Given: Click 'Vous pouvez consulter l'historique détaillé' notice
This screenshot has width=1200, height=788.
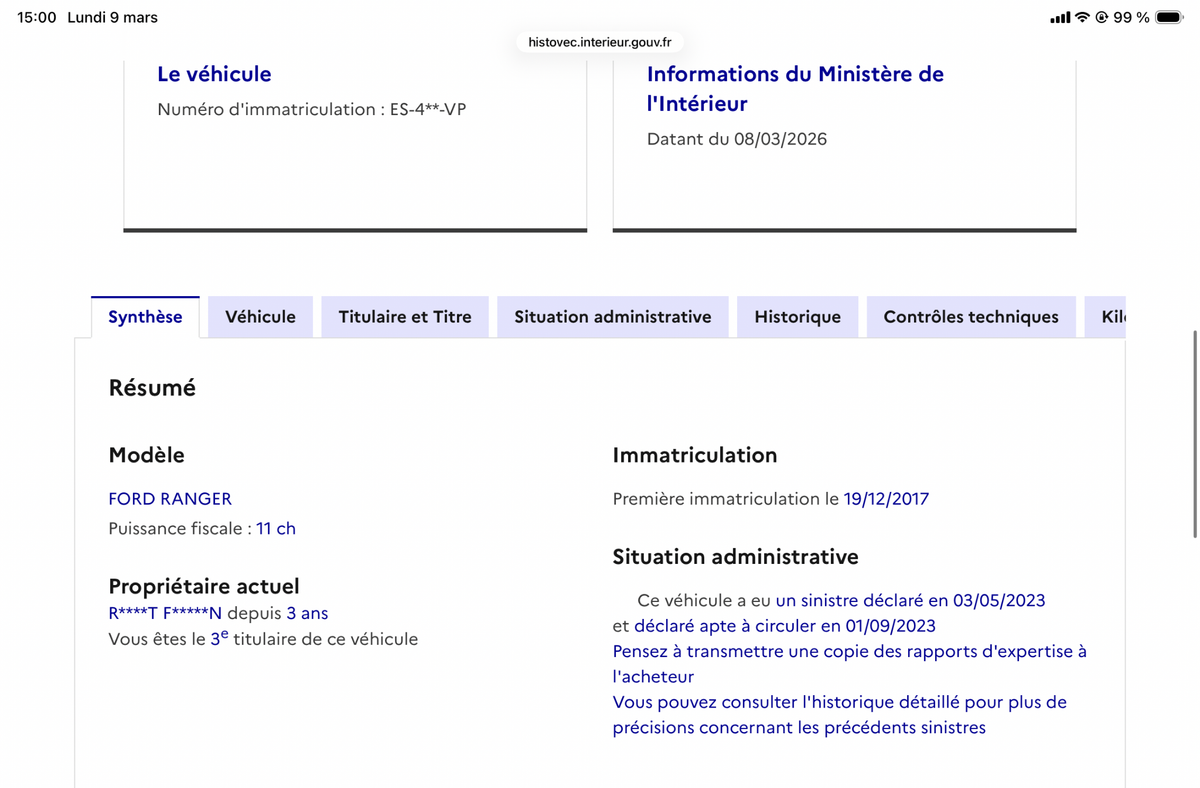Looking at the screenshot, I should [x=840, y=715].
